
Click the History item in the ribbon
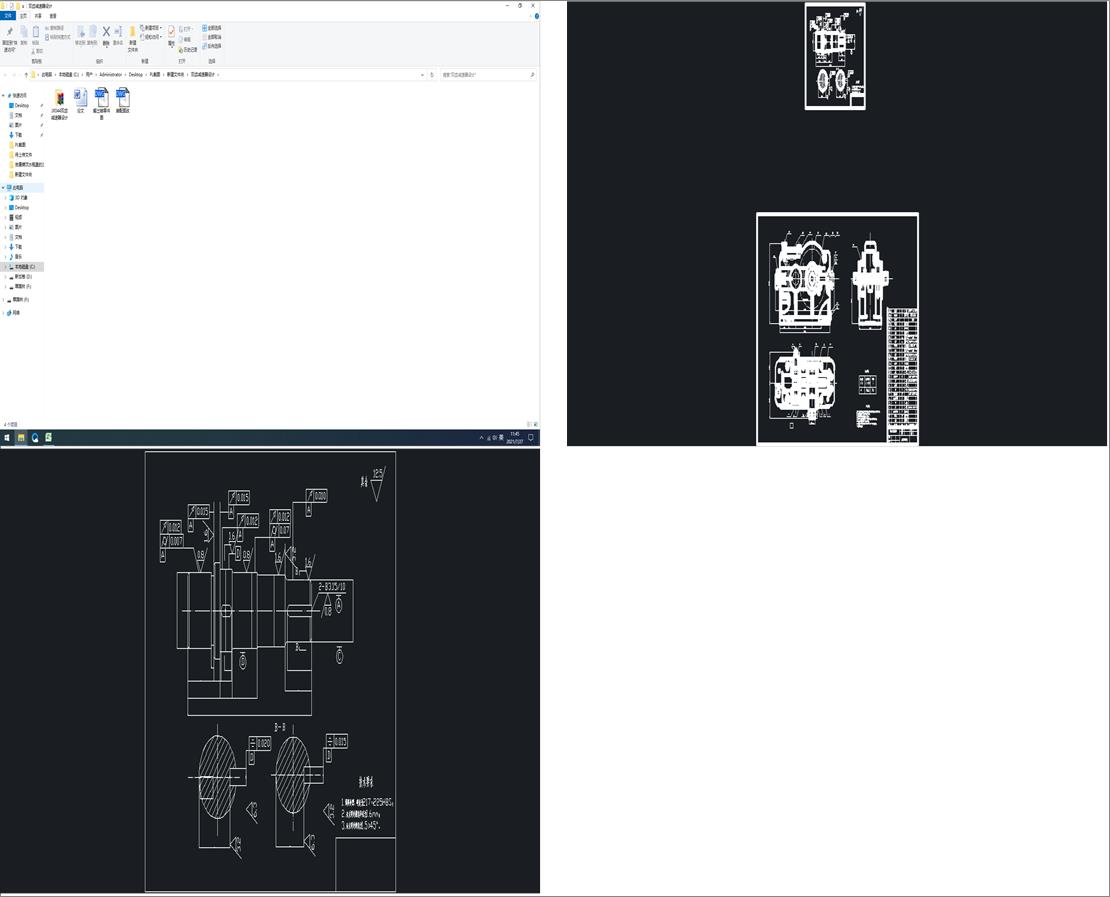188,50
